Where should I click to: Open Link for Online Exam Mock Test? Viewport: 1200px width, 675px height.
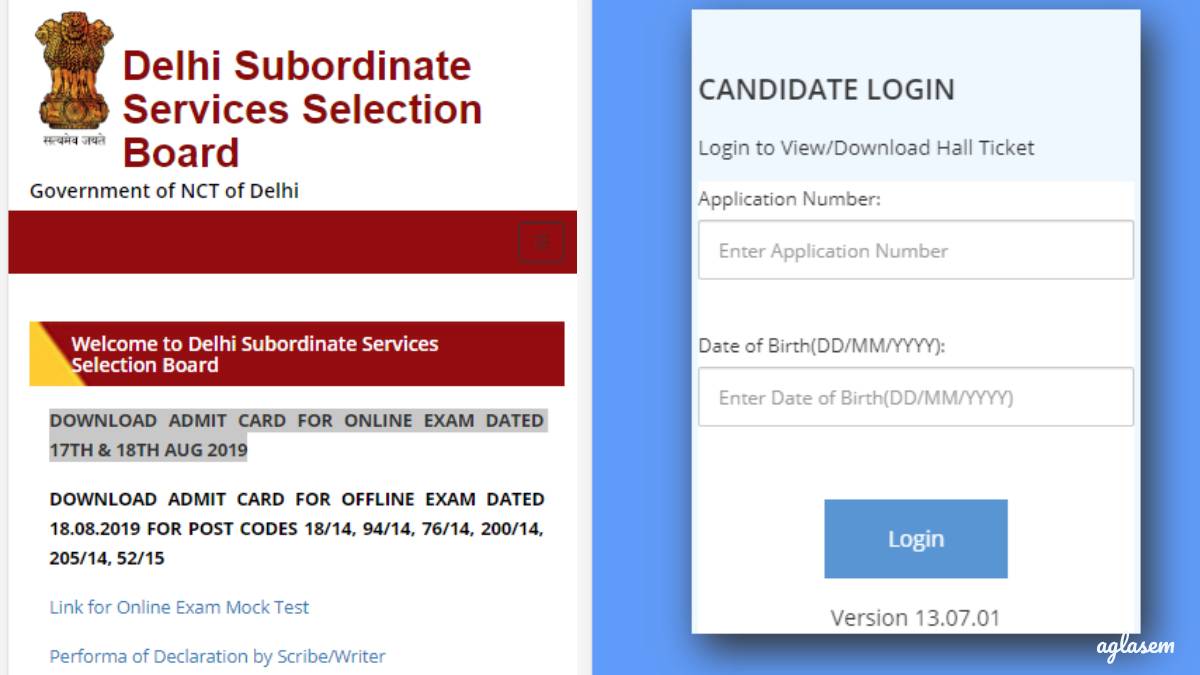pyautogui.click(x=179, y=607)
